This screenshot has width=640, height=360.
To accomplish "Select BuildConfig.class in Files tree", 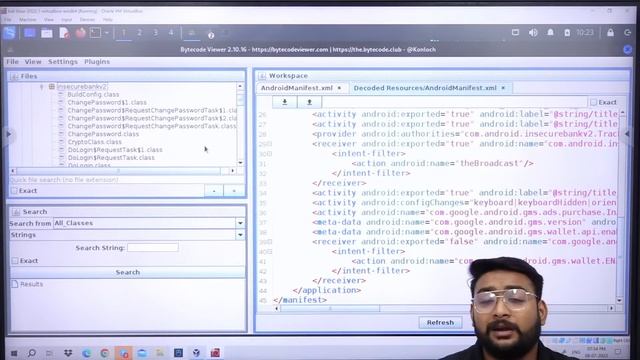I will point(93,94).
